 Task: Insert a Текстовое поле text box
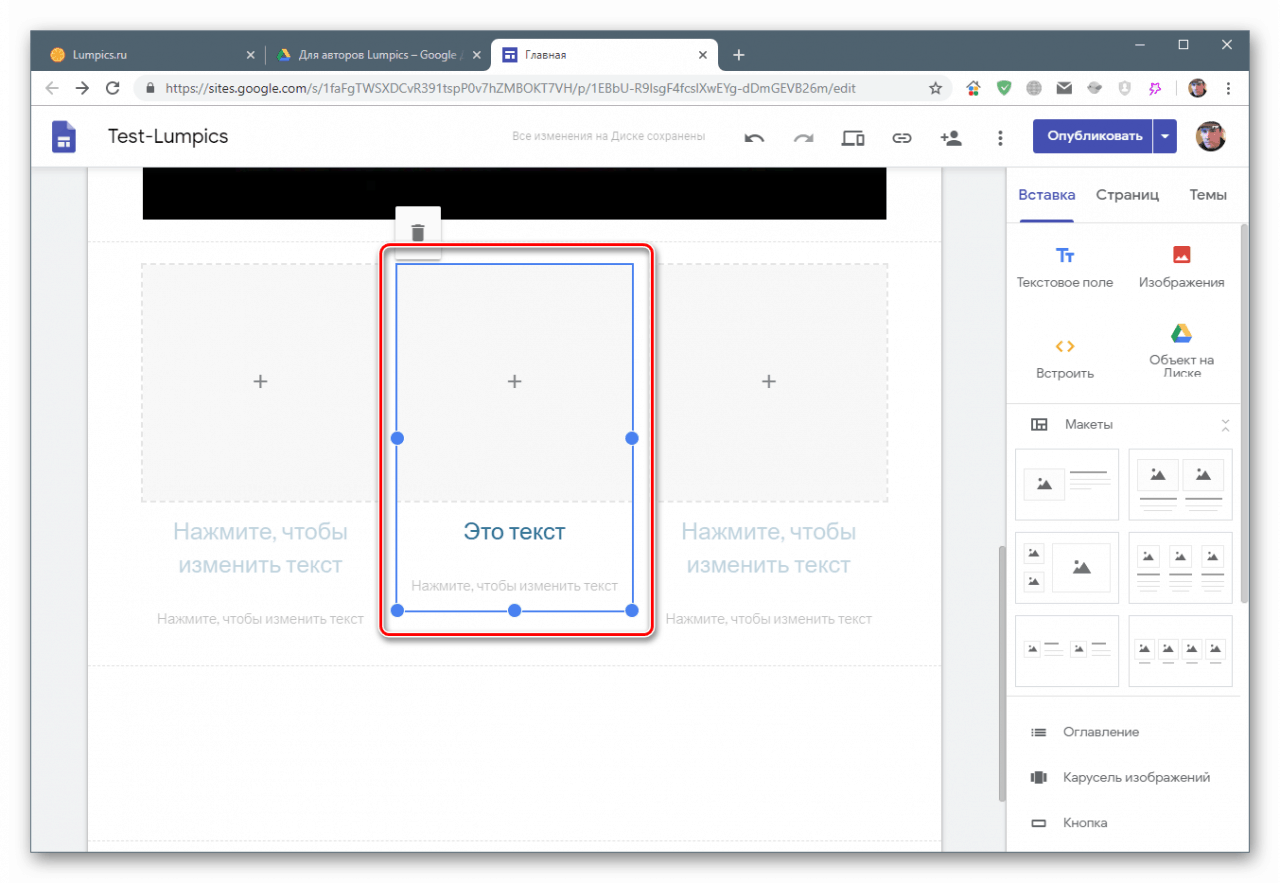click(x=1065, y=267)
